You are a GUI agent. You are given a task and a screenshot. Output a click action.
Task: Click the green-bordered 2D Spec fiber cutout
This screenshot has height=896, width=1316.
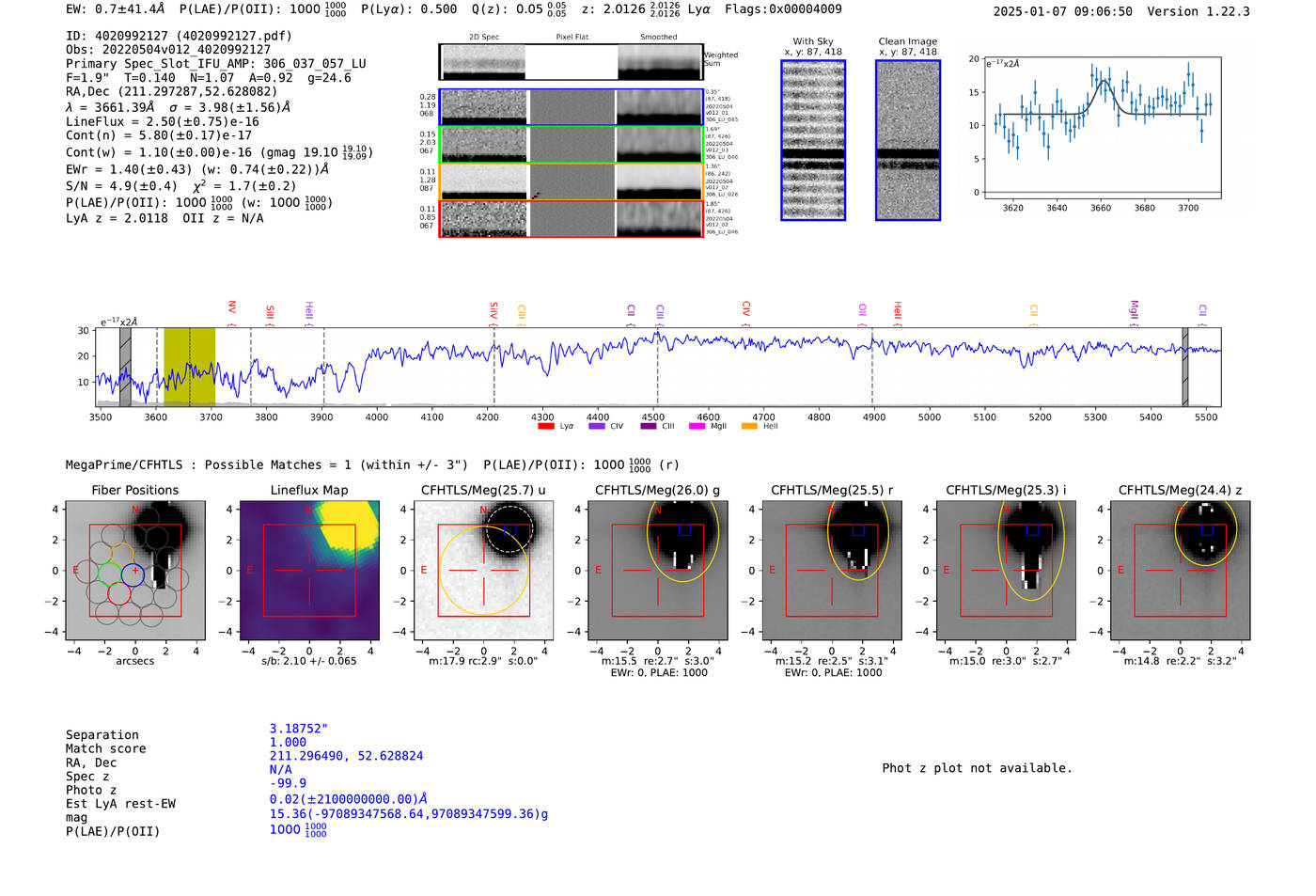point(484,145)
